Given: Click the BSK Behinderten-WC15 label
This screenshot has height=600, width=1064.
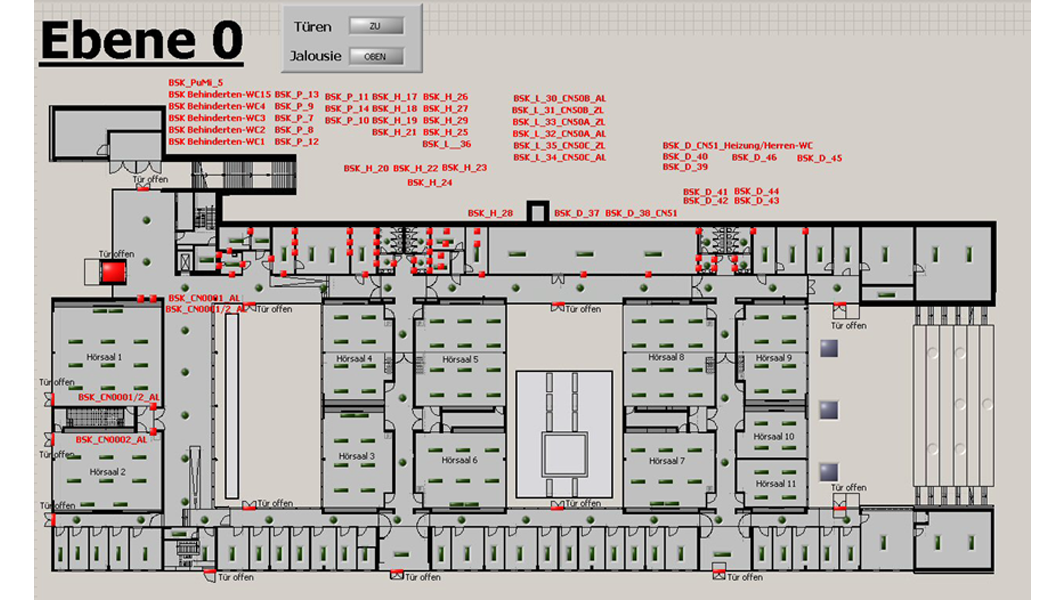Looking at the screenshot, I should pos(219,95).
